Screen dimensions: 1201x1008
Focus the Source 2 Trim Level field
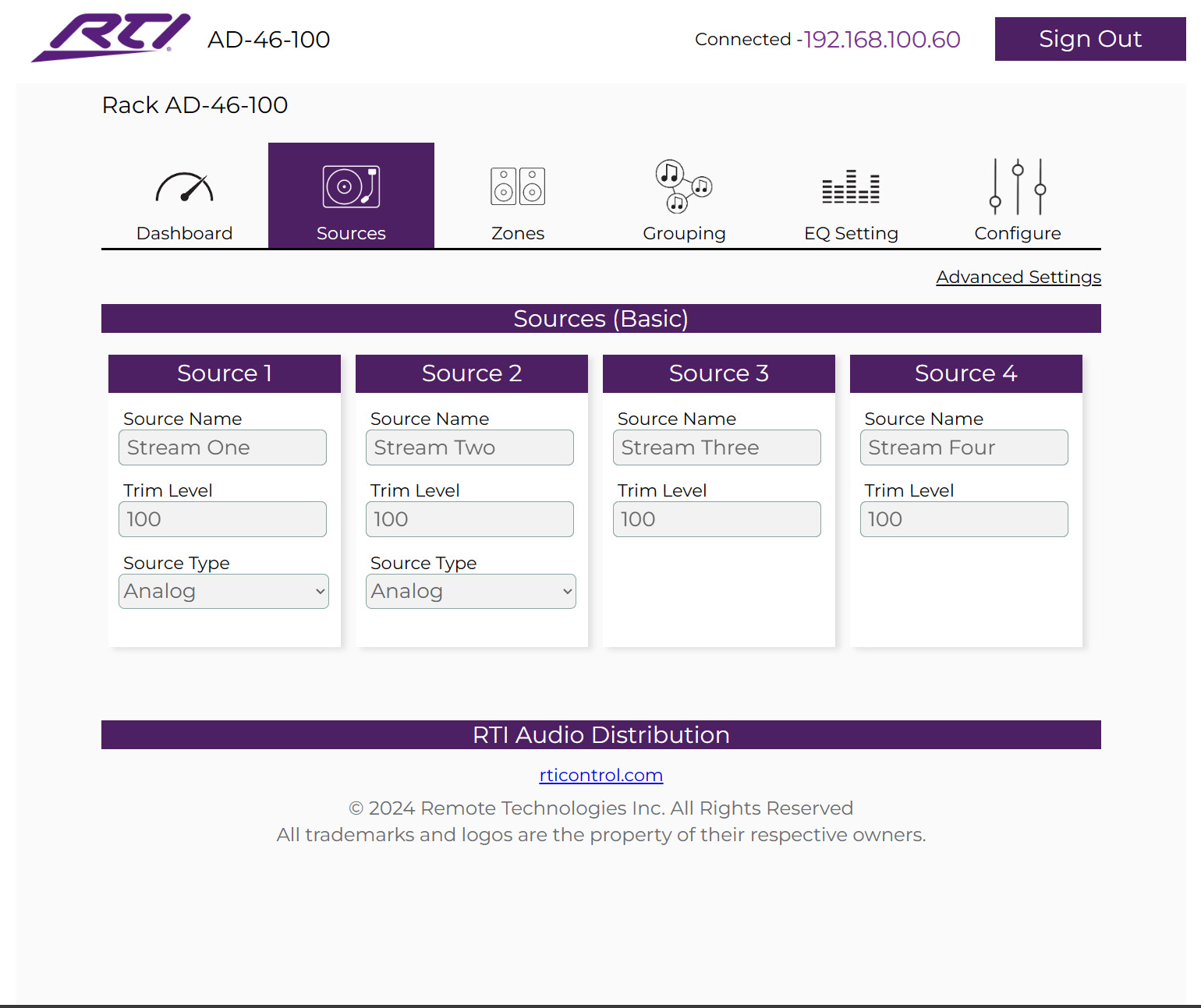coord(469,519)
